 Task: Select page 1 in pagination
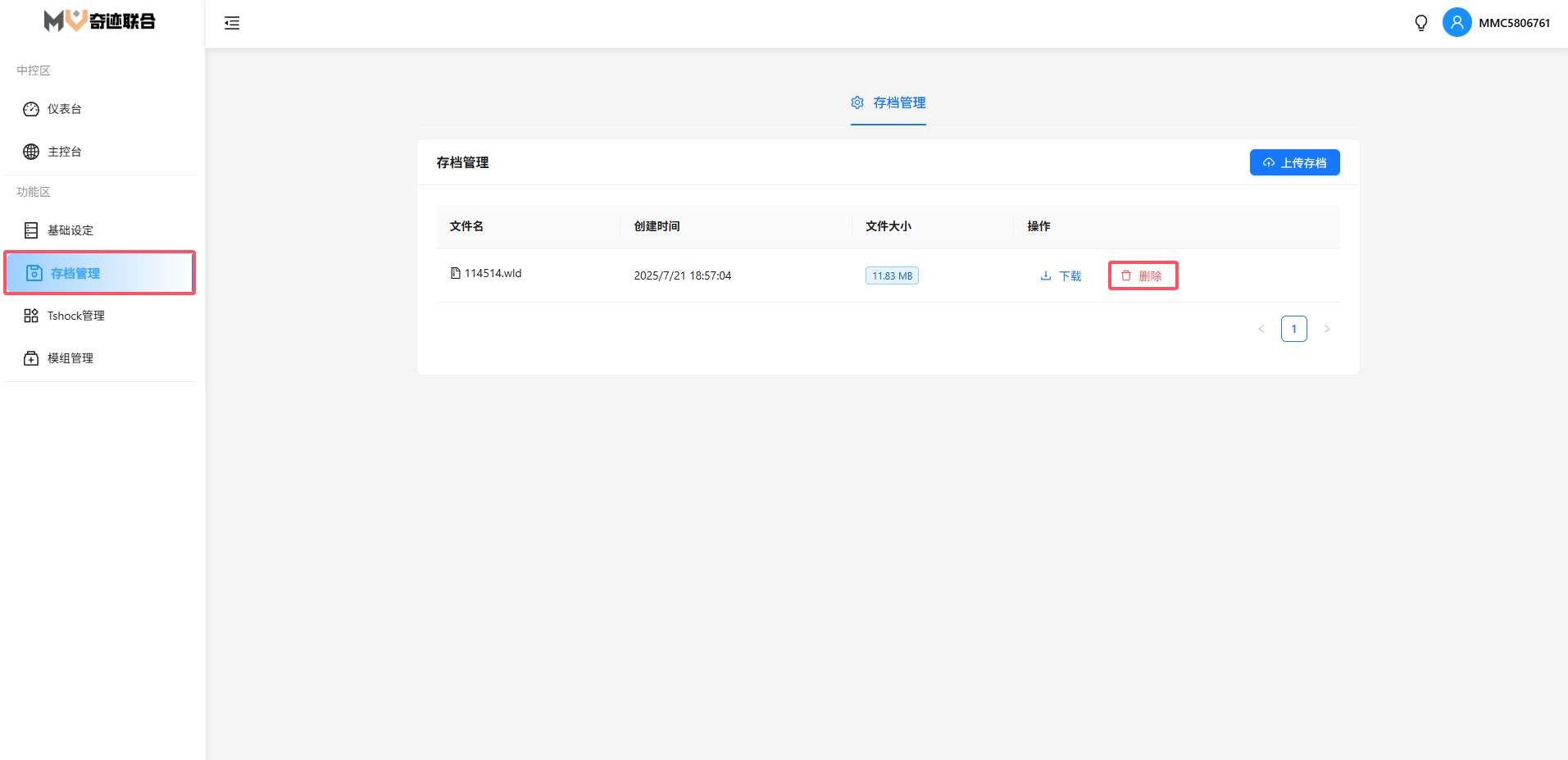[1294, 329]
